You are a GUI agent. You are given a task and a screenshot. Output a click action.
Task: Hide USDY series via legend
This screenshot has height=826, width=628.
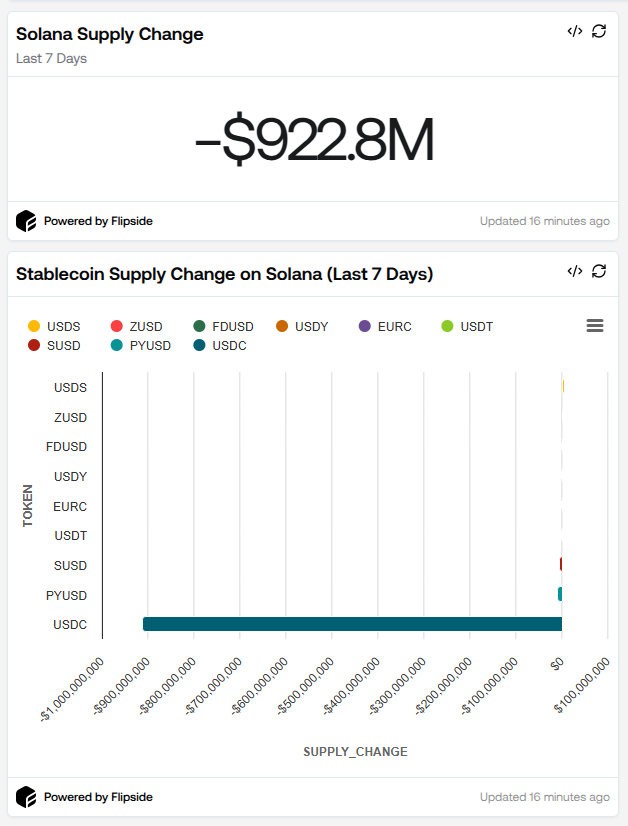[x=305, y=326]
